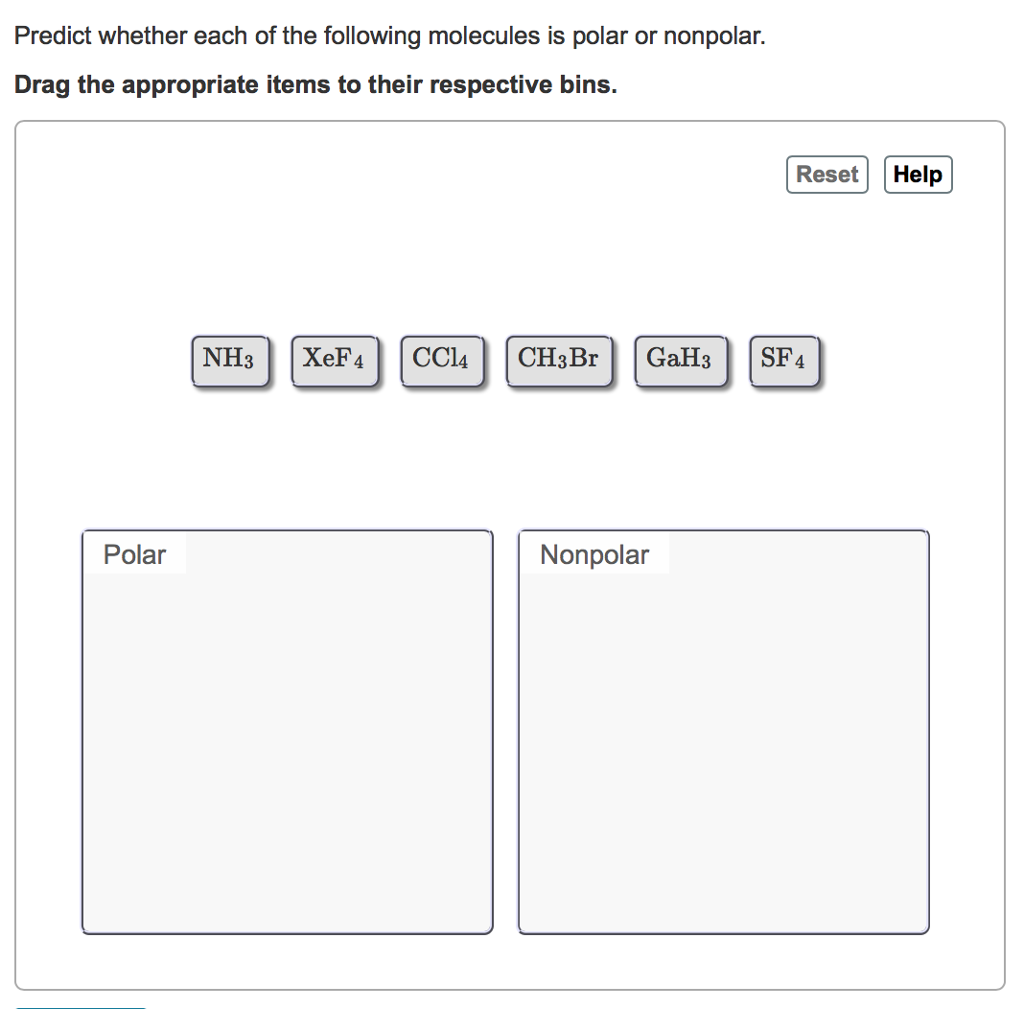Screen dimensions: 1024x1009
Task: Click the Nonpolar bin label
Action: (x=594, y=554)
